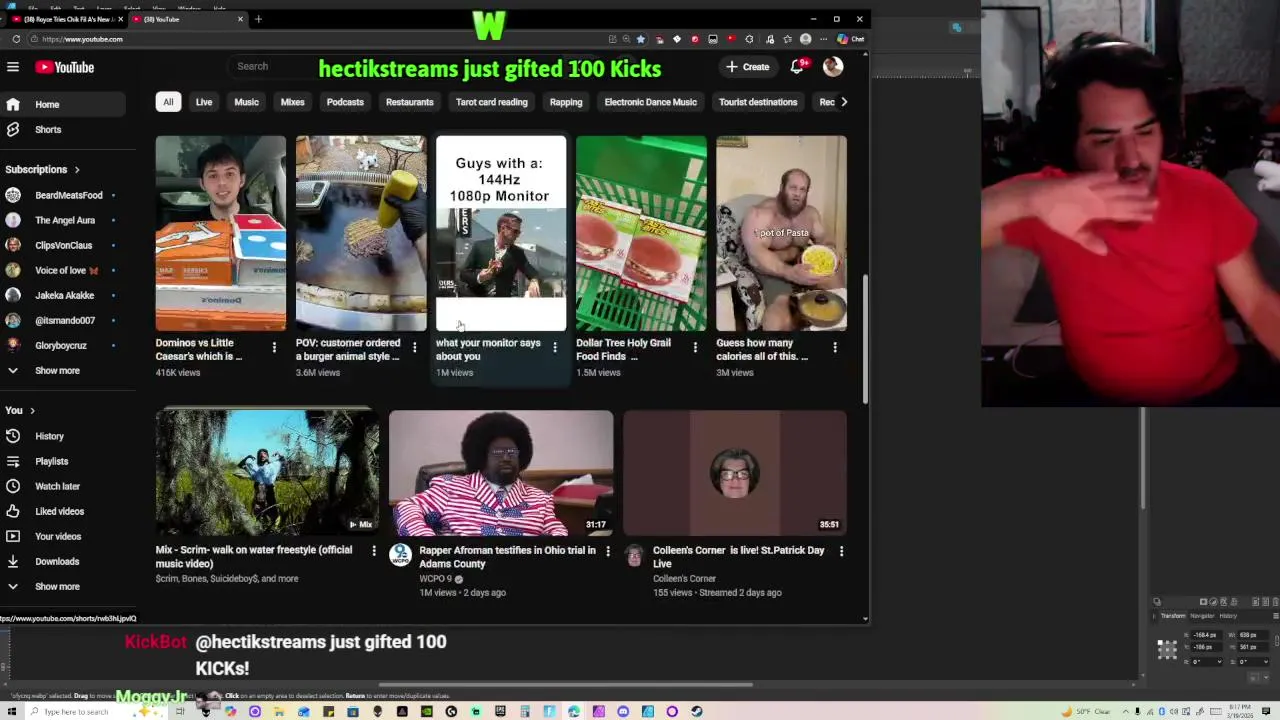The width and height of the screenshot is (1280, 720).
Task: Open the pot of Pasta calories short
Action: (781, 233)
